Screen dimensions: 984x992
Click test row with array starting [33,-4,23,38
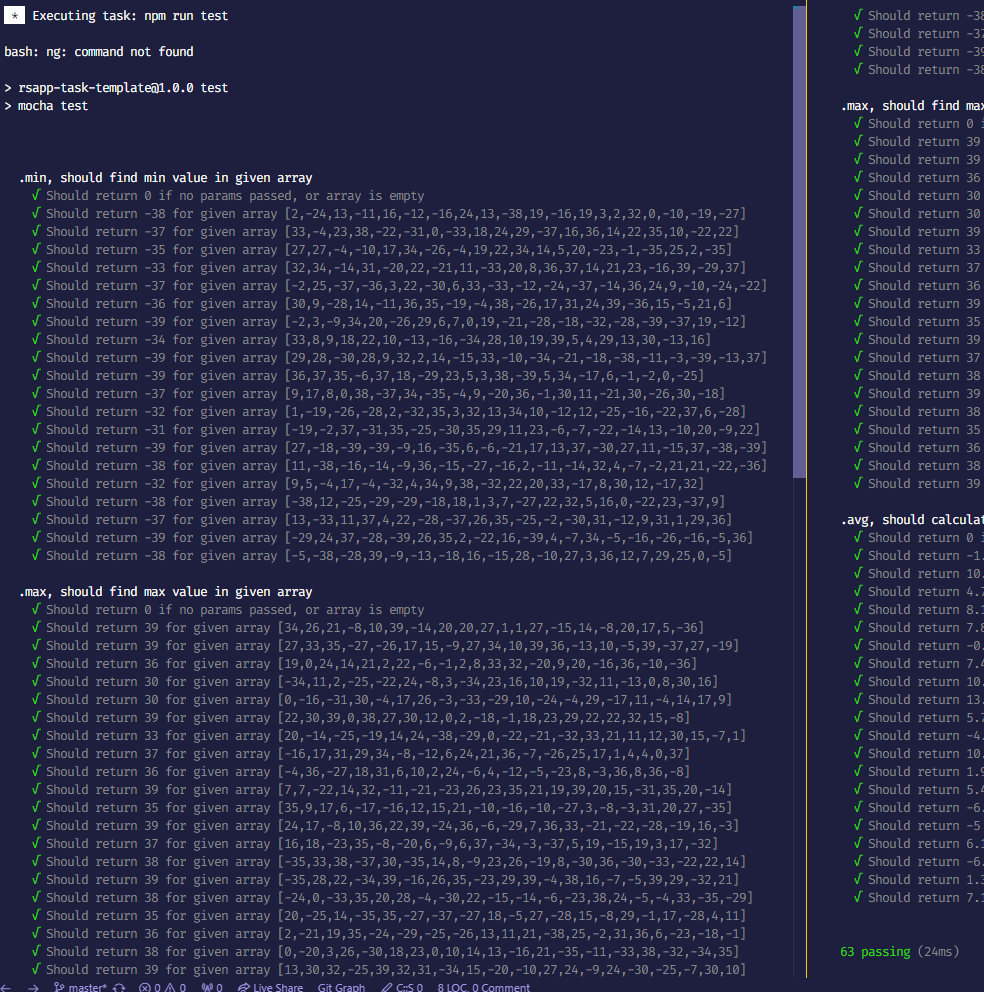[x=385, y=232]
